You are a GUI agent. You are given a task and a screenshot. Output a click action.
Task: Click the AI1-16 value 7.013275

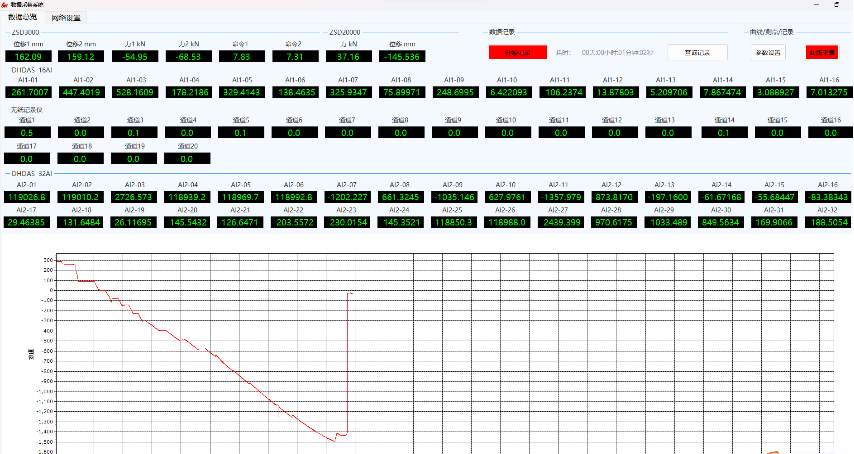tap(829, 93)
